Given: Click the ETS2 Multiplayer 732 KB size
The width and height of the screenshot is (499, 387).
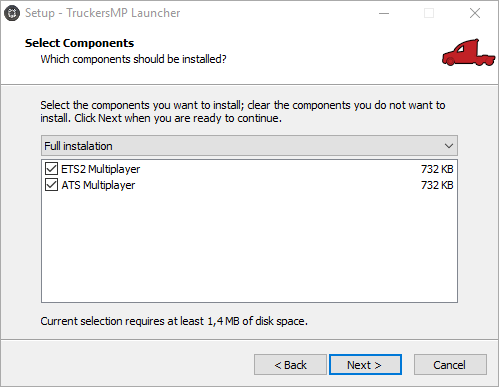Looking at the screenshot, I should point(437,169).
